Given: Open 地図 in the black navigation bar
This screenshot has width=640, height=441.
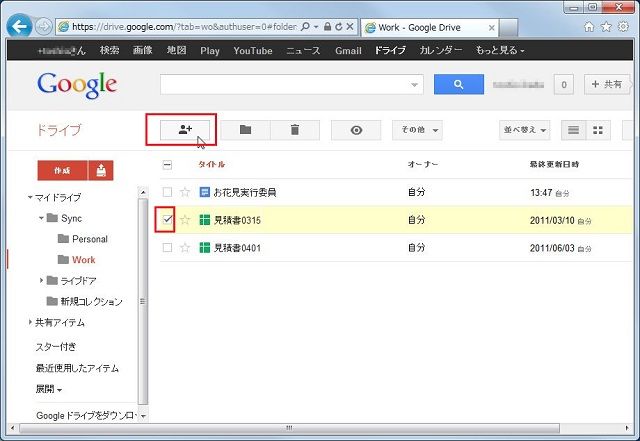Looking at the screenshot, I should click(x=176, y=50).
